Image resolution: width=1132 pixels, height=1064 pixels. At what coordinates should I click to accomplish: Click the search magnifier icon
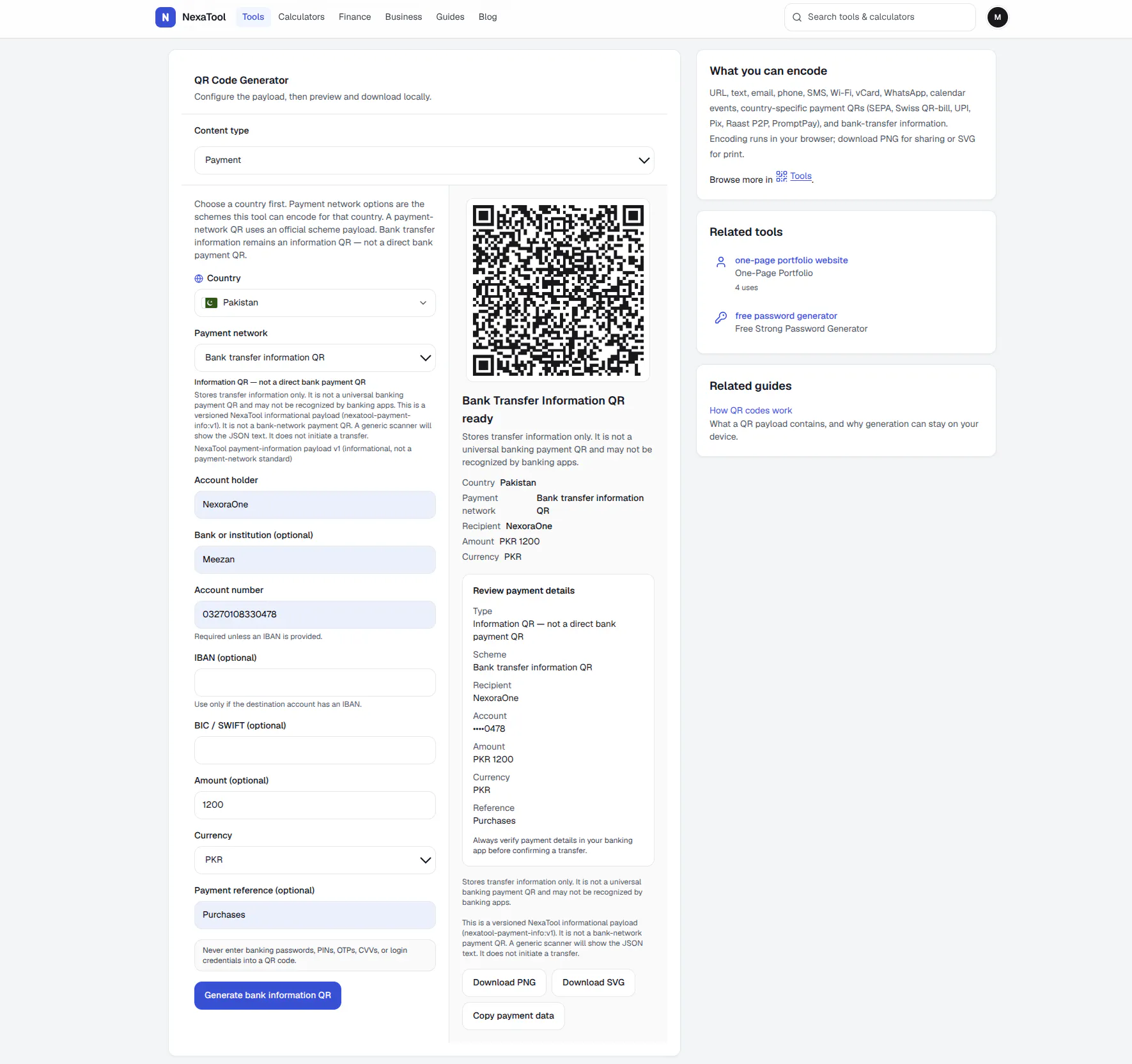(x=797, y=17)
